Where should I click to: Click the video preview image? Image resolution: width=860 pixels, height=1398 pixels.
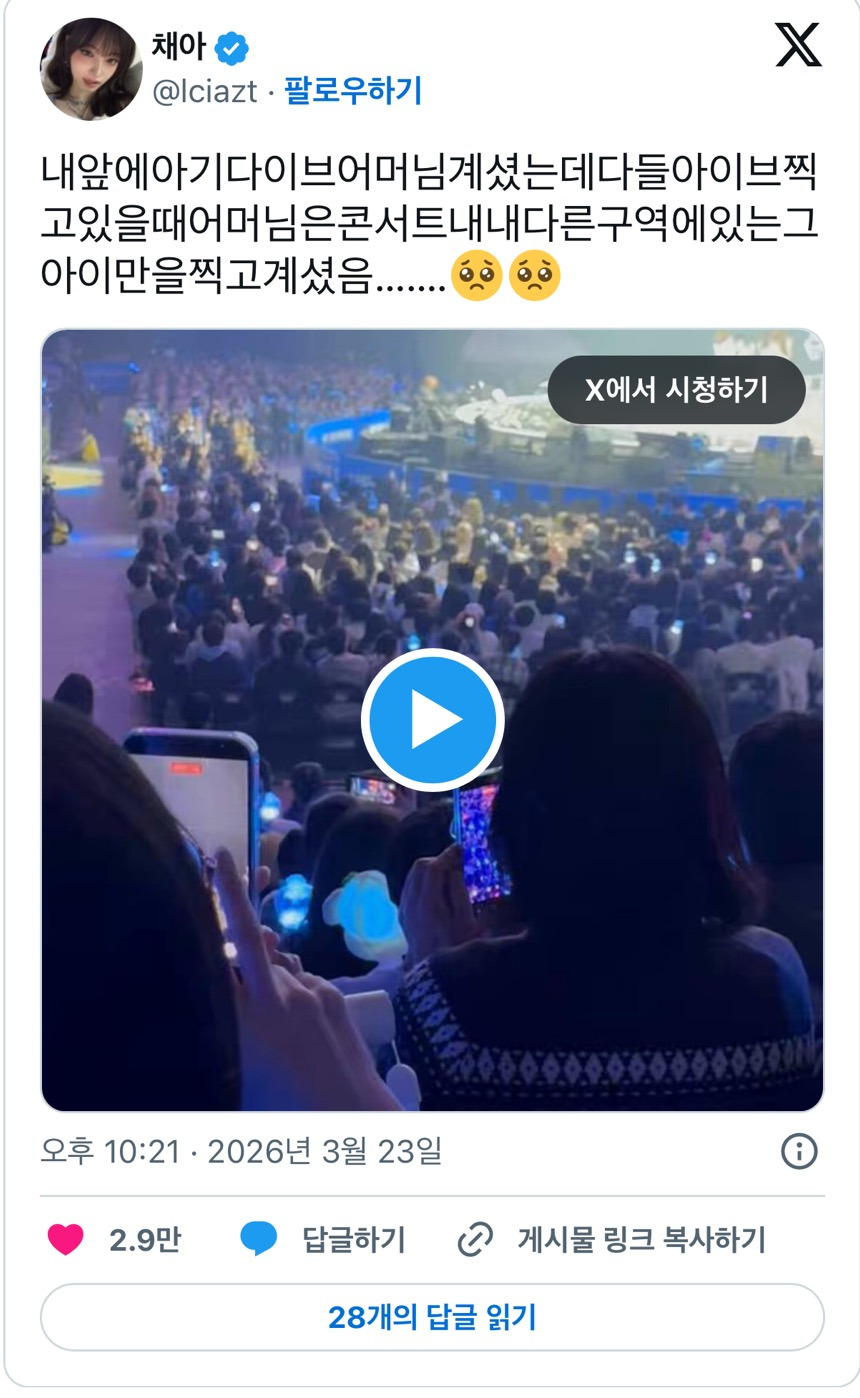[x=432, y=720]
